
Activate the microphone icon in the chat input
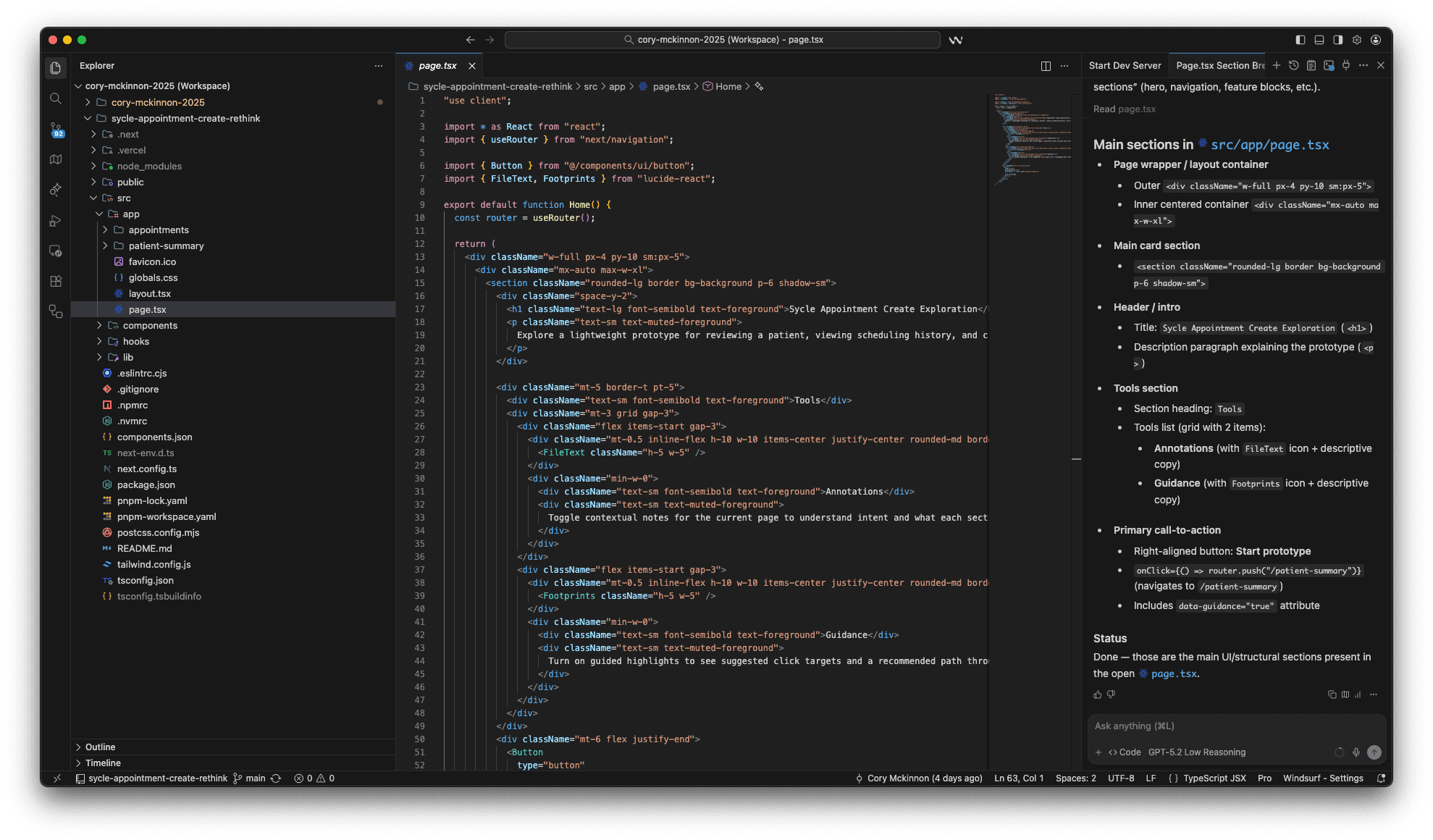[x=1356, y=752]
